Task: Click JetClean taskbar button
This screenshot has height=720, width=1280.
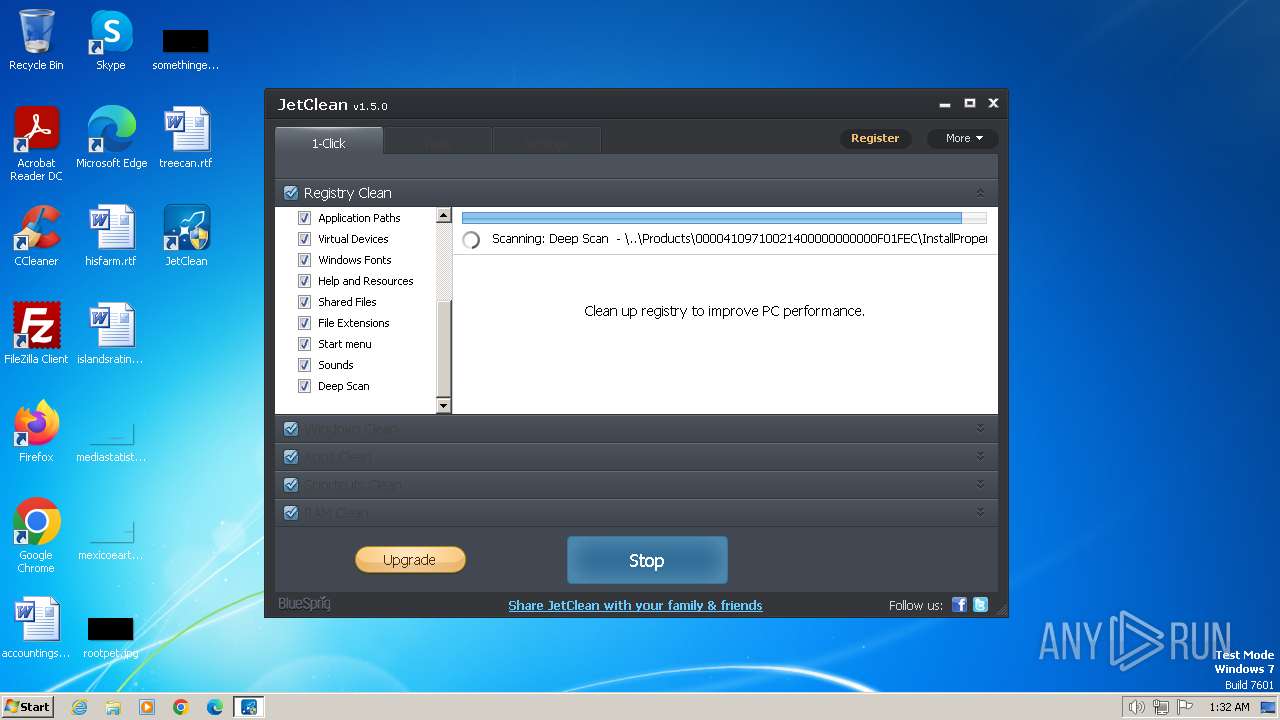Action: [249, 707]
